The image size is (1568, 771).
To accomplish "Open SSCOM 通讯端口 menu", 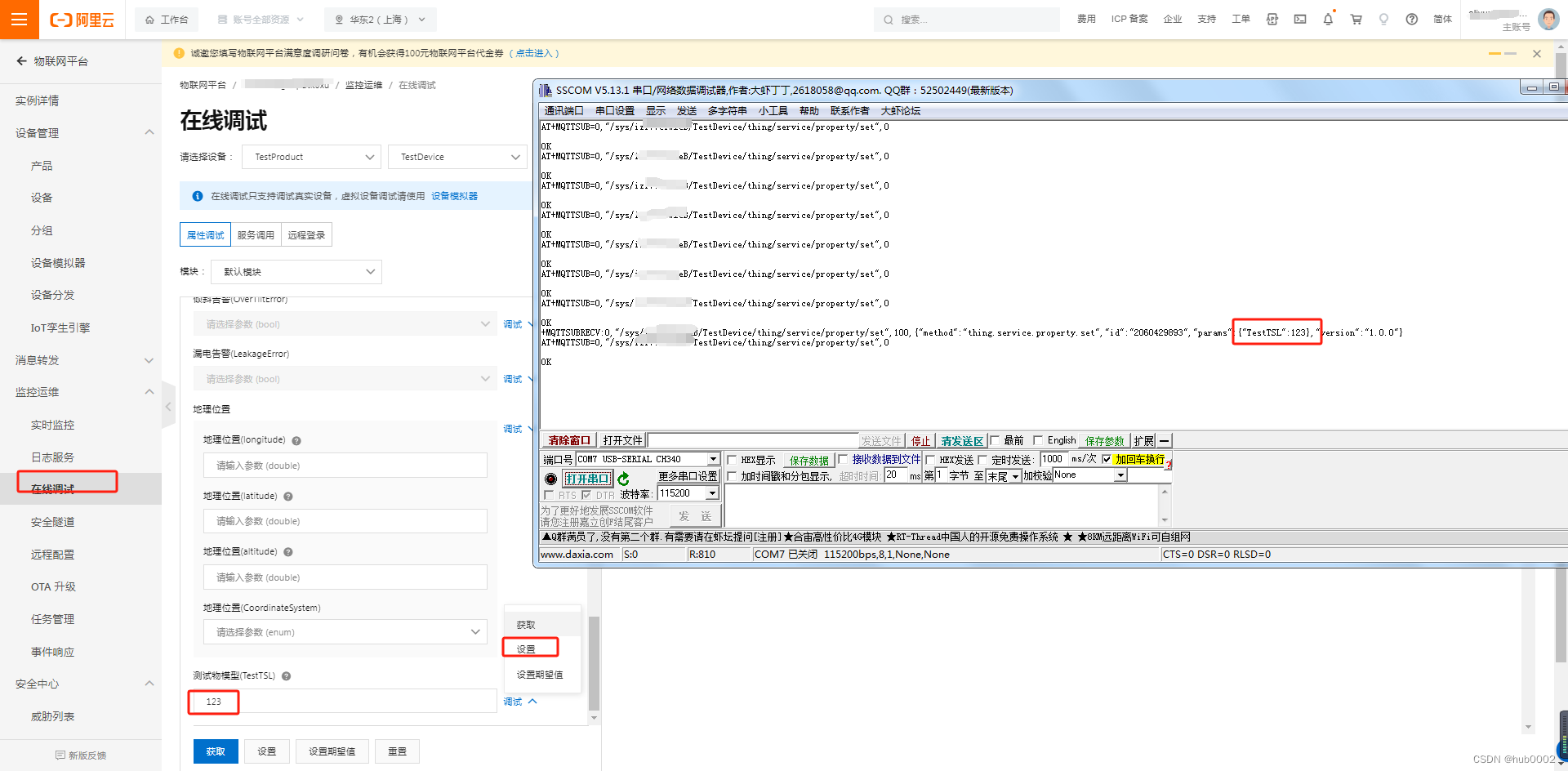I will (563, 111).
